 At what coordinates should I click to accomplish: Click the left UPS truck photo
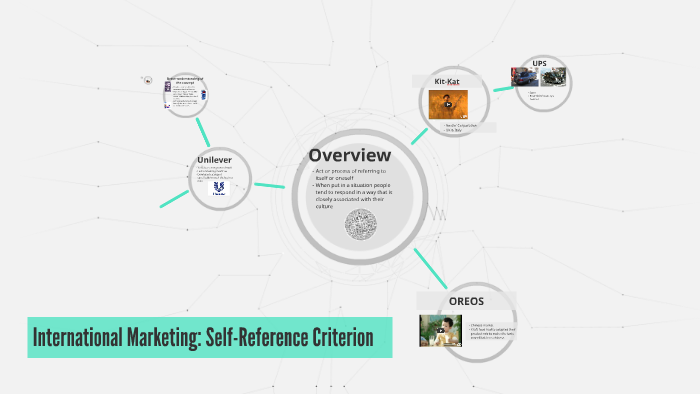pyautogui.click(x=525, y=77)
